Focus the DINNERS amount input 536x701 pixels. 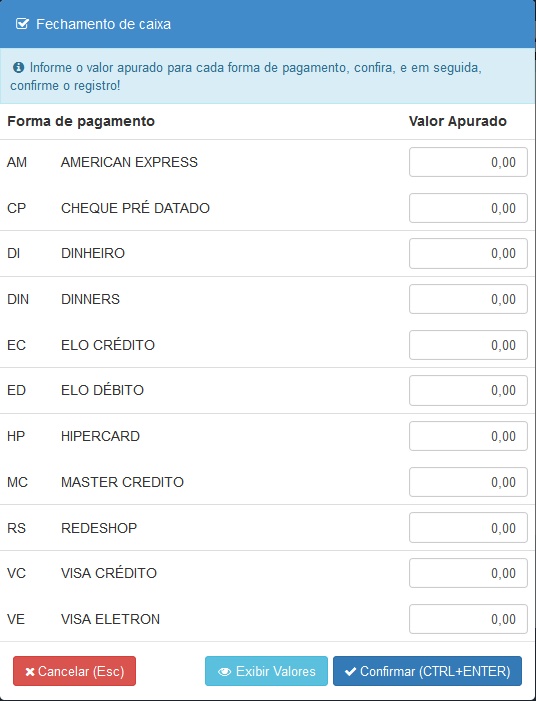click(468, 299)
